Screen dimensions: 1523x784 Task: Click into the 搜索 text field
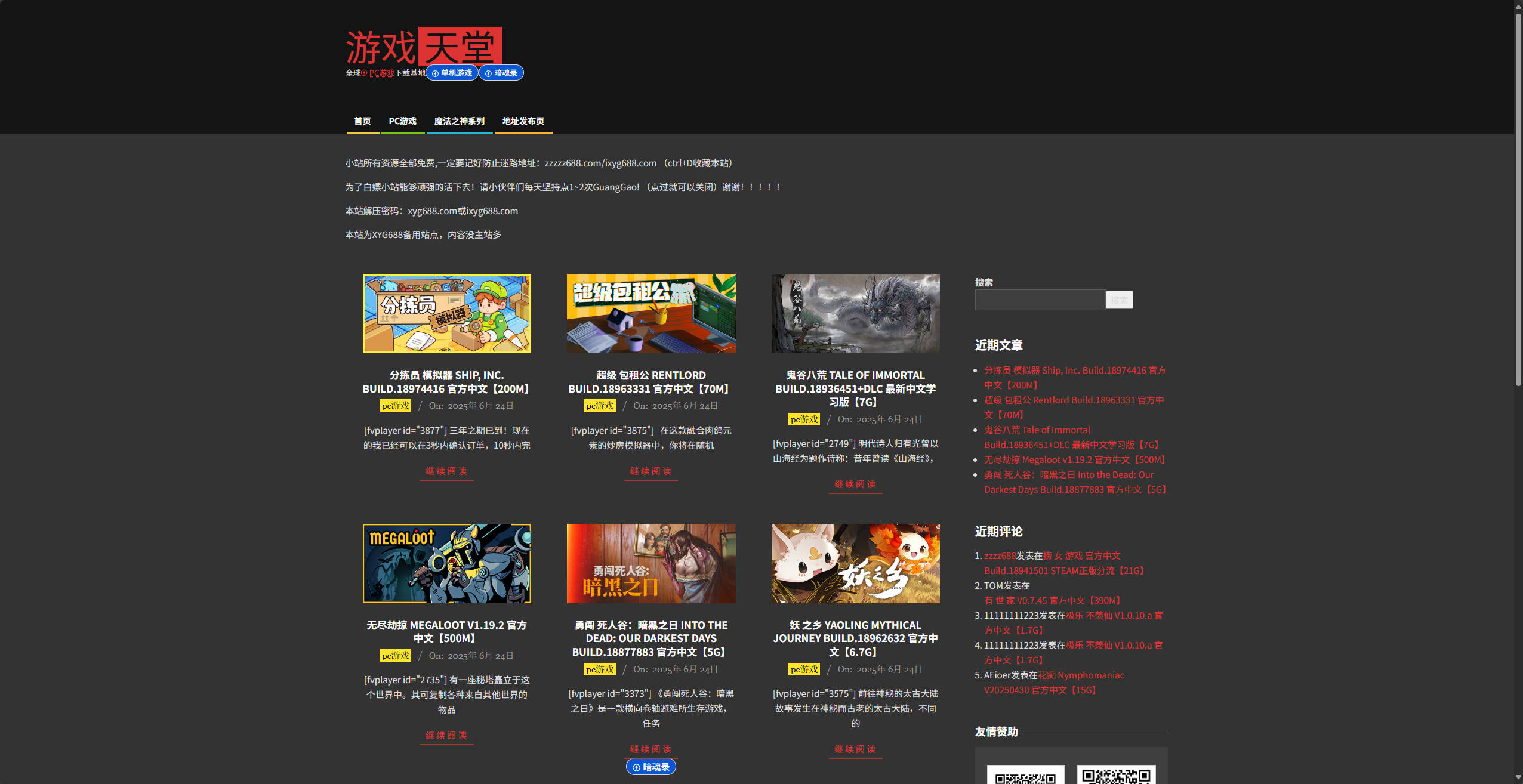1040,300
